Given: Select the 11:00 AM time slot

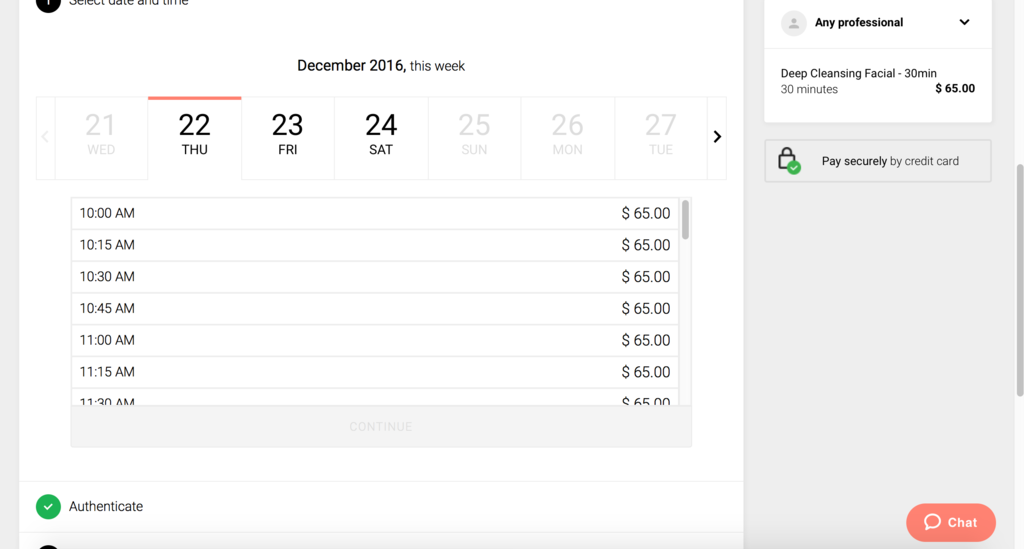Looking at the screenshot, I should coord(375,340).
